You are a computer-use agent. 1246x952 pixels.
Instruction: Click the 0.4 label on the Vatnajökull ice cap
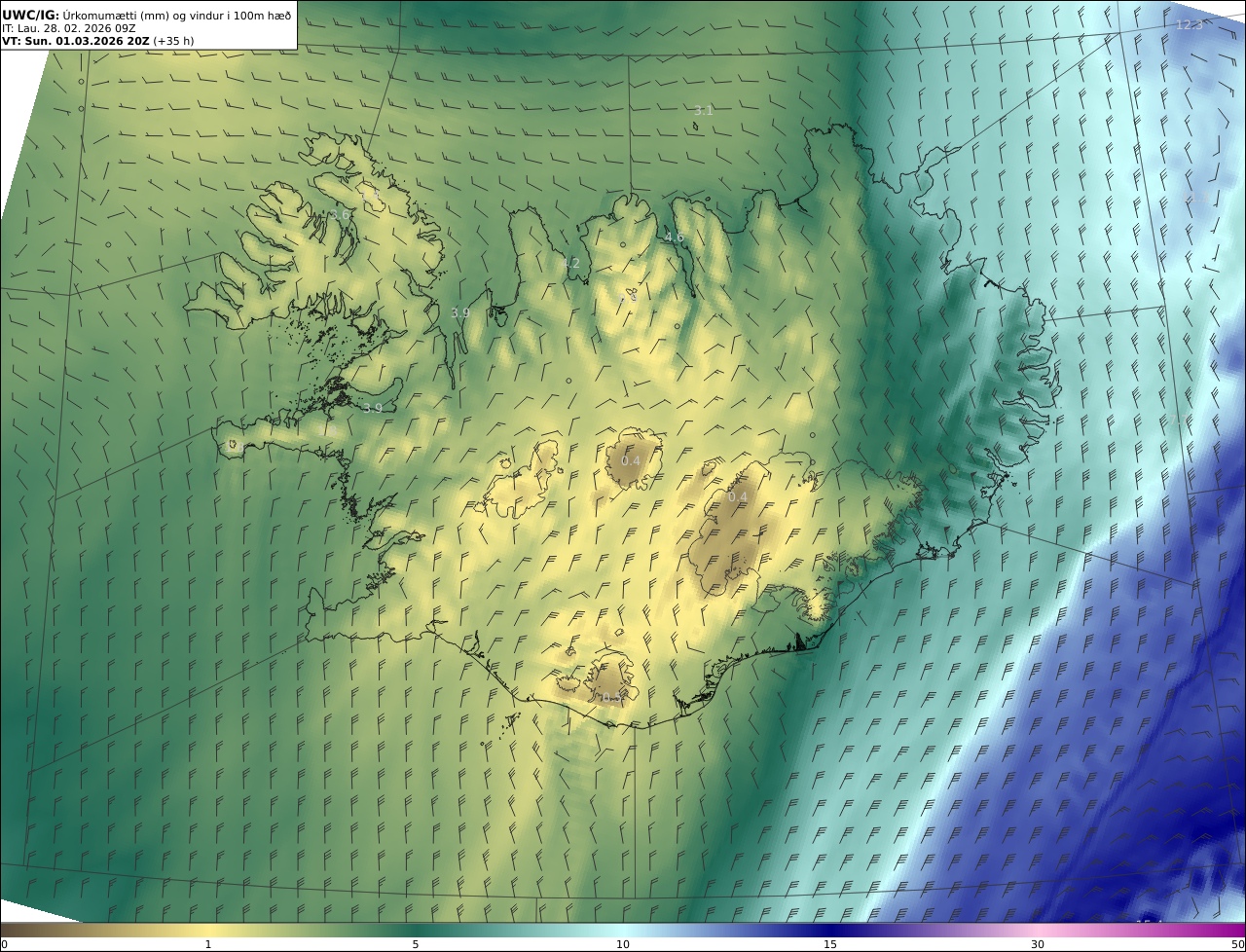pos(738,496)
